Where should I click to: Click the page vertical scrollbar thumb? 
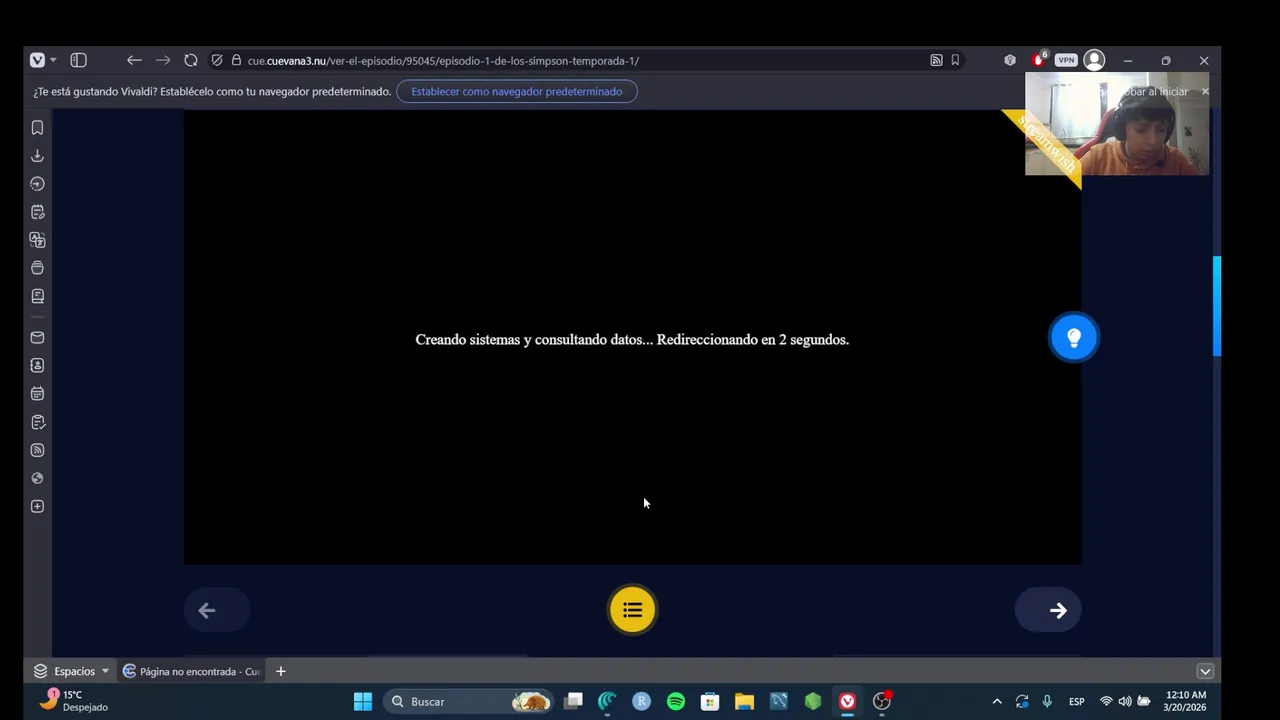pyautogui.click(x=1217, y=306)
